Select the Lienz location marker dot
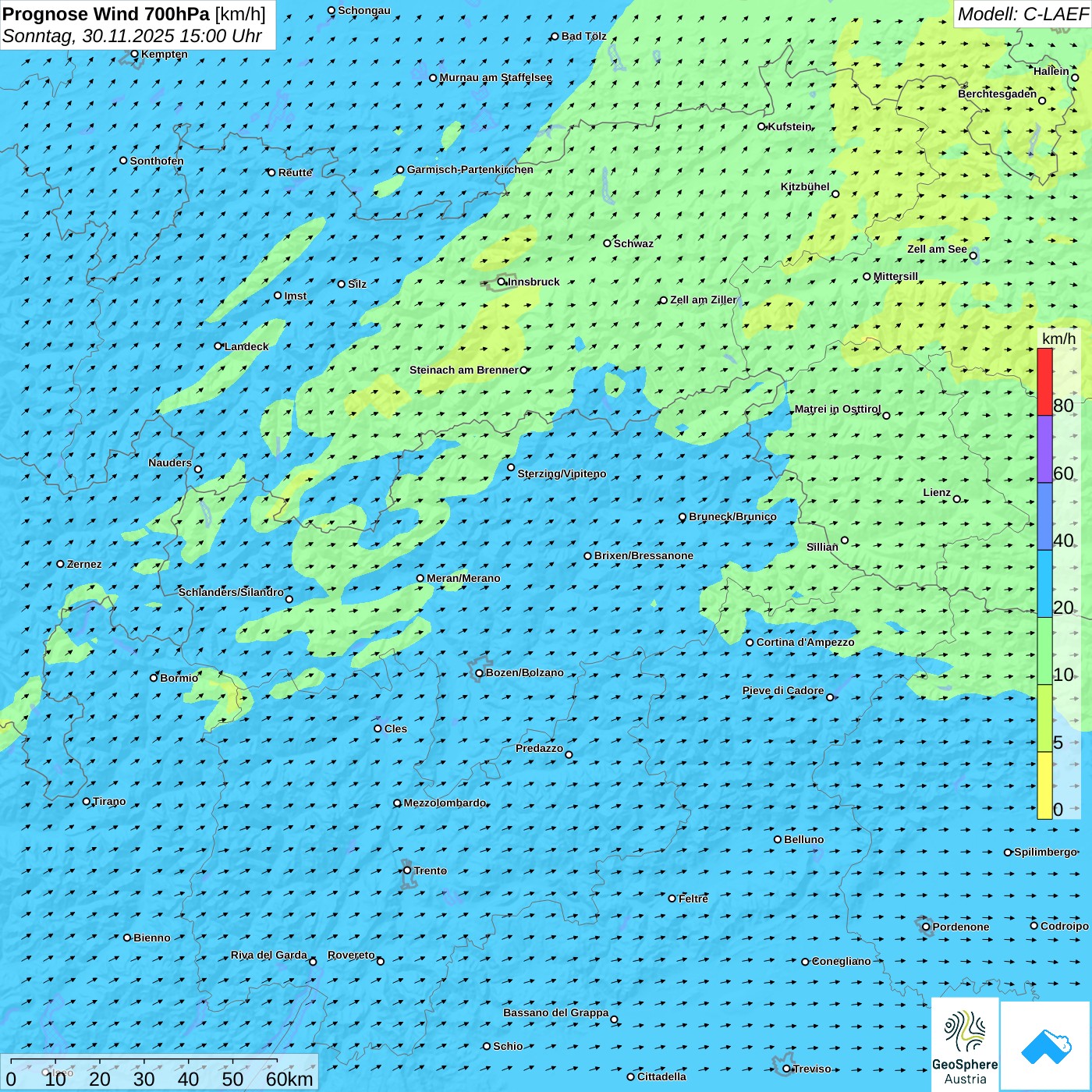Screen dimensions: 1092x1092 [x=957, y=499]
